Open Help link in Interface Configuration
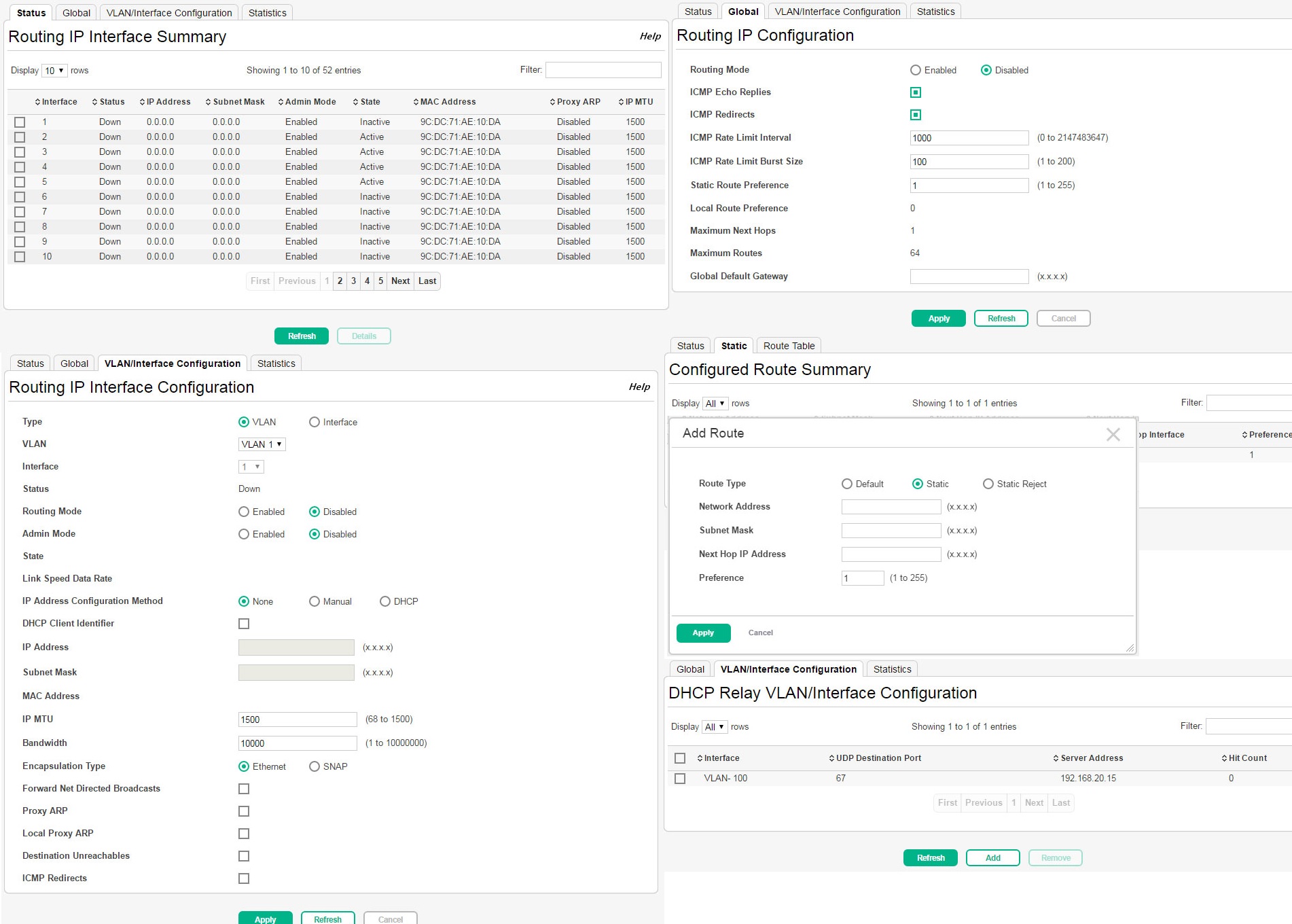This screenshot has width=1292, height=924. [x=639, y=387]
